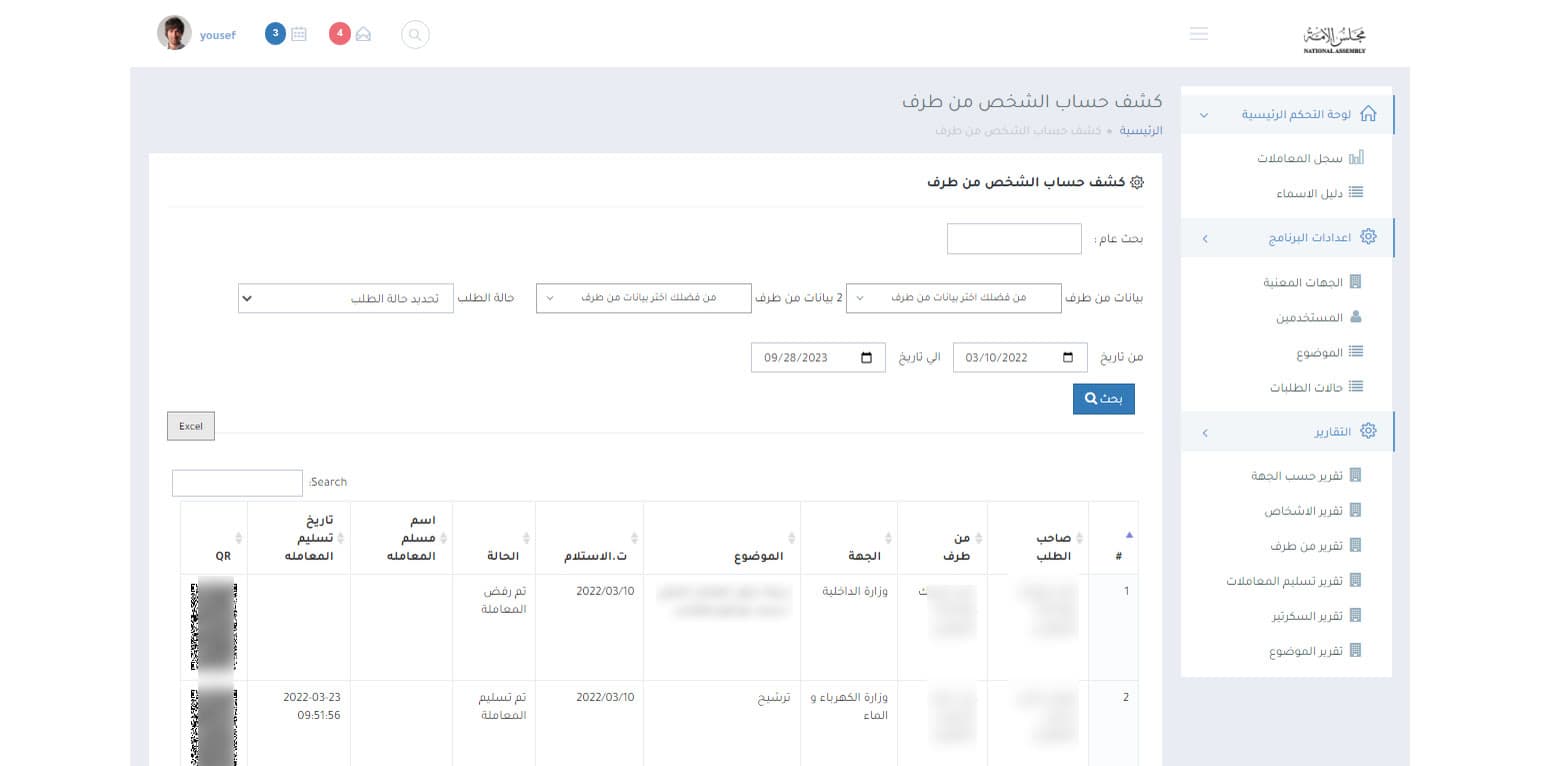Screen dimensions: 1568x766
Task: Click the list icon next to دليل الاسماء
Action: tap(1356, 193)
